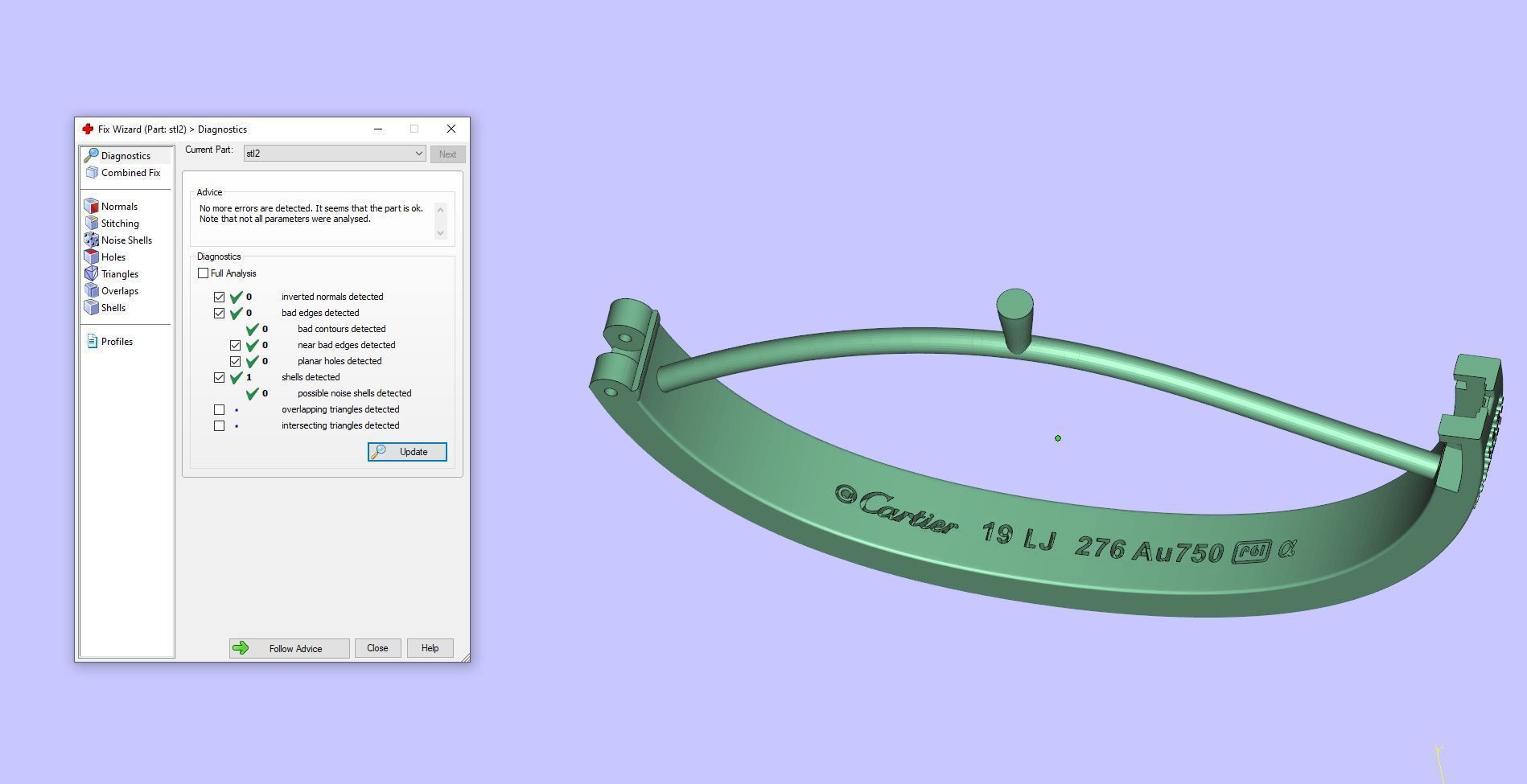Click the magnifier icon on Update button
Viewport: 1527px width, 784px height.
coord(378,452)
